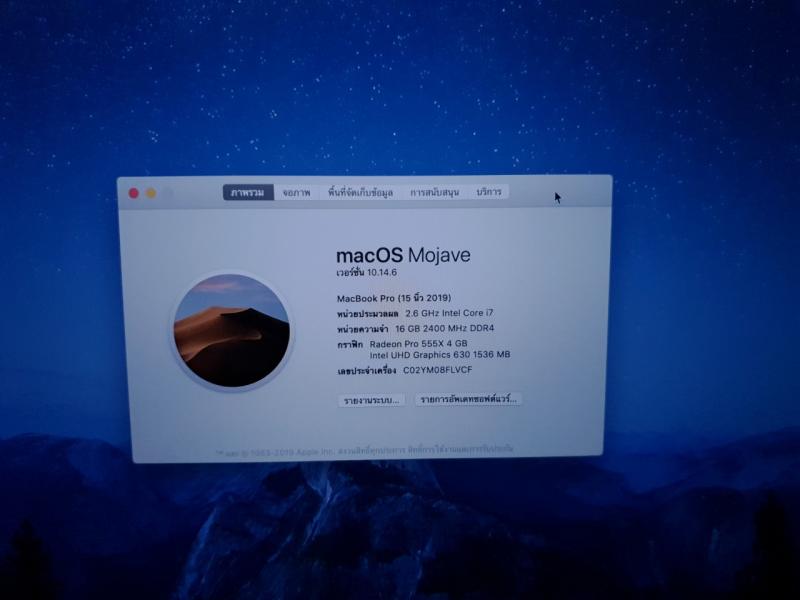Click the macOS Mojave title text
This screenshot has height=600, width=800.
pyautogui.click(x=403, y=255)
